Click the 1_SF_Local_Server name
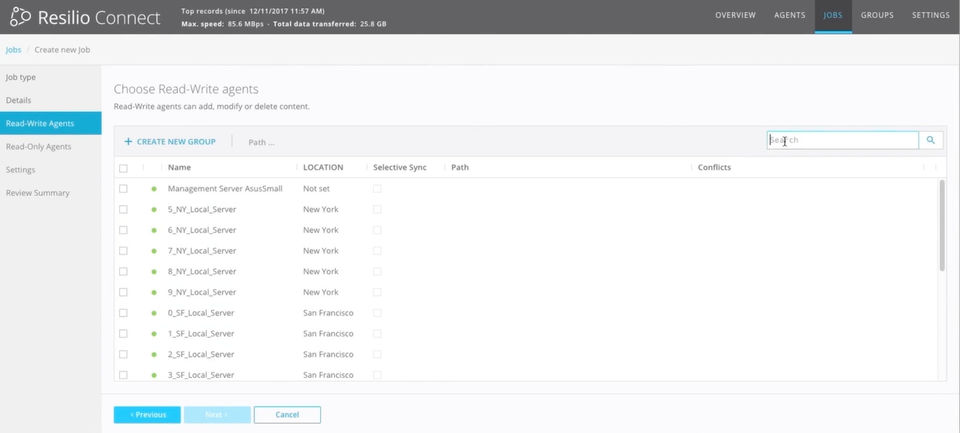This screenshot has width=960, height=433. [x=201, y=334]
